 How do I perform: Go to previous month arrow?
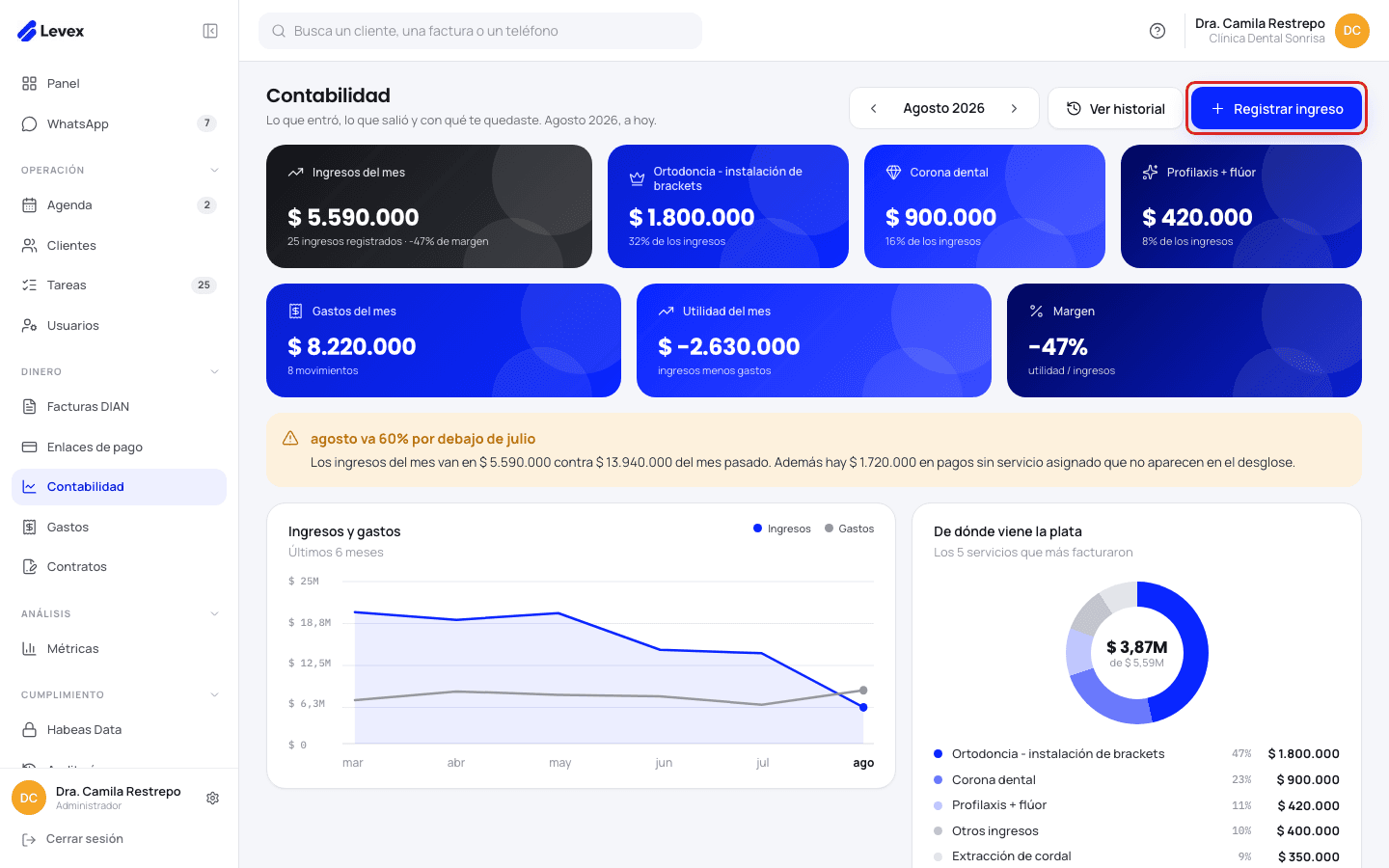[x=874, y=108]
